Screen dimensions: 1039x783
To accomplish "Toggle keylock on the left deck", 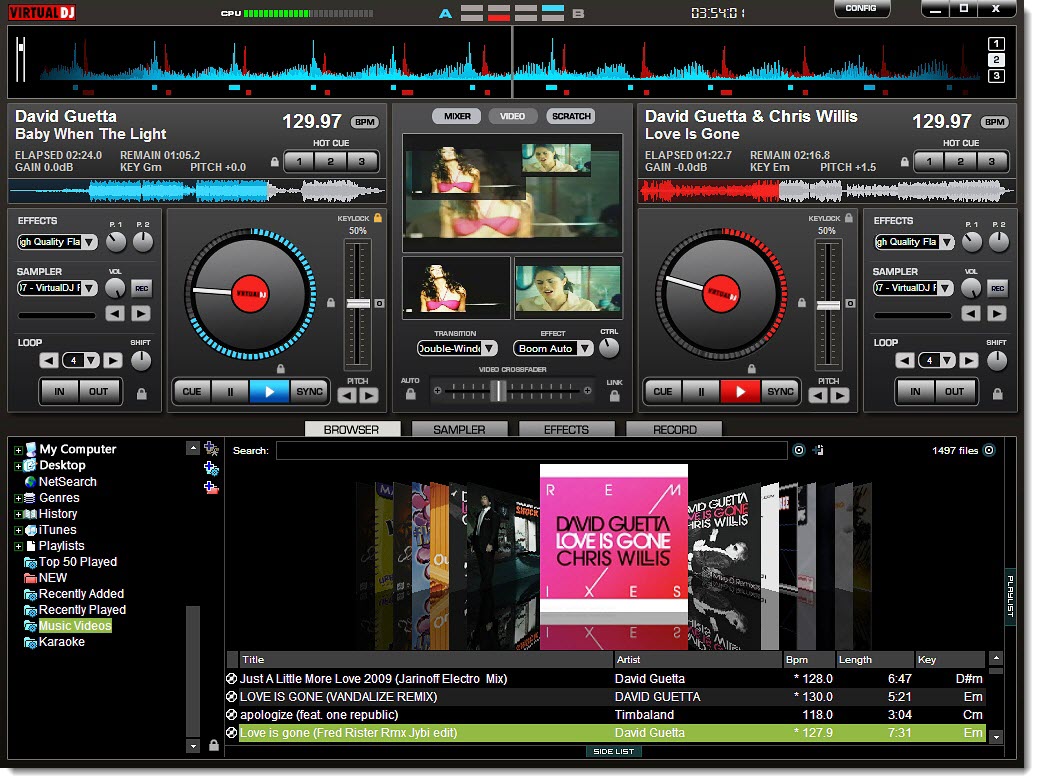I will click(378, 218).
